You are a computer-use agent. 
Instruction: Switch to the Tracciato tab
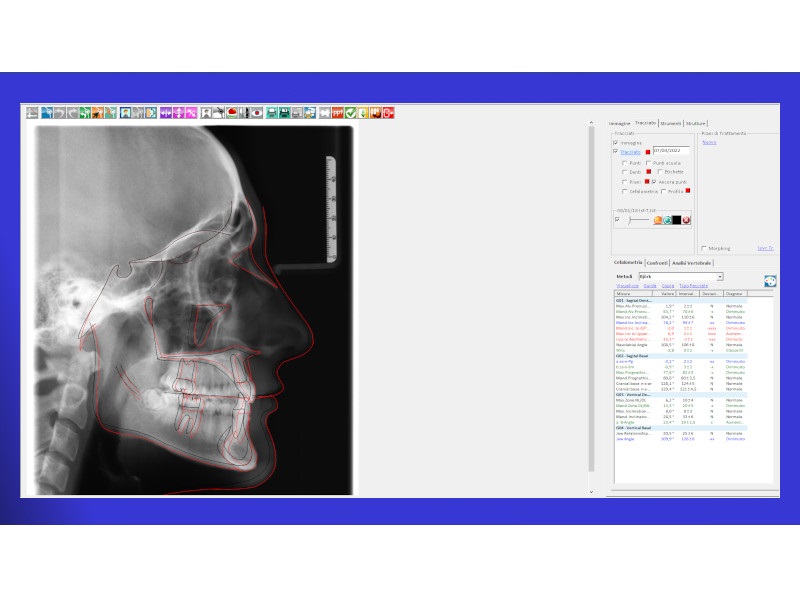tap(645, 123)
